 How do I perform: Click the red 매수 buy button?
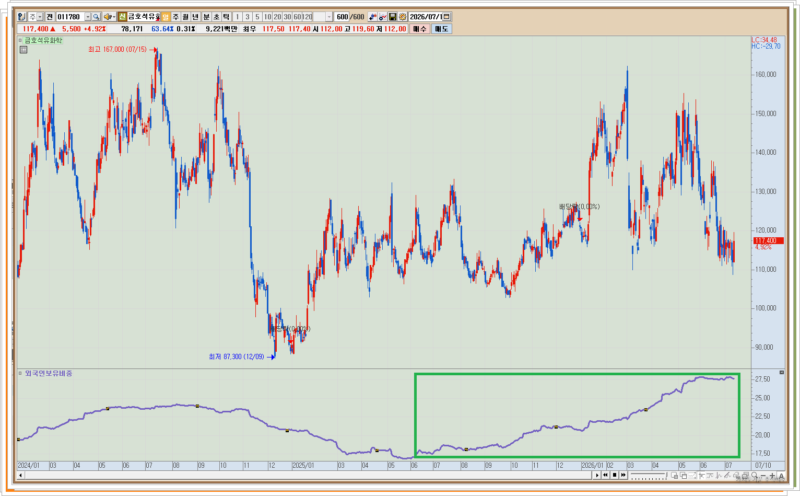click(x=419, y=29)
